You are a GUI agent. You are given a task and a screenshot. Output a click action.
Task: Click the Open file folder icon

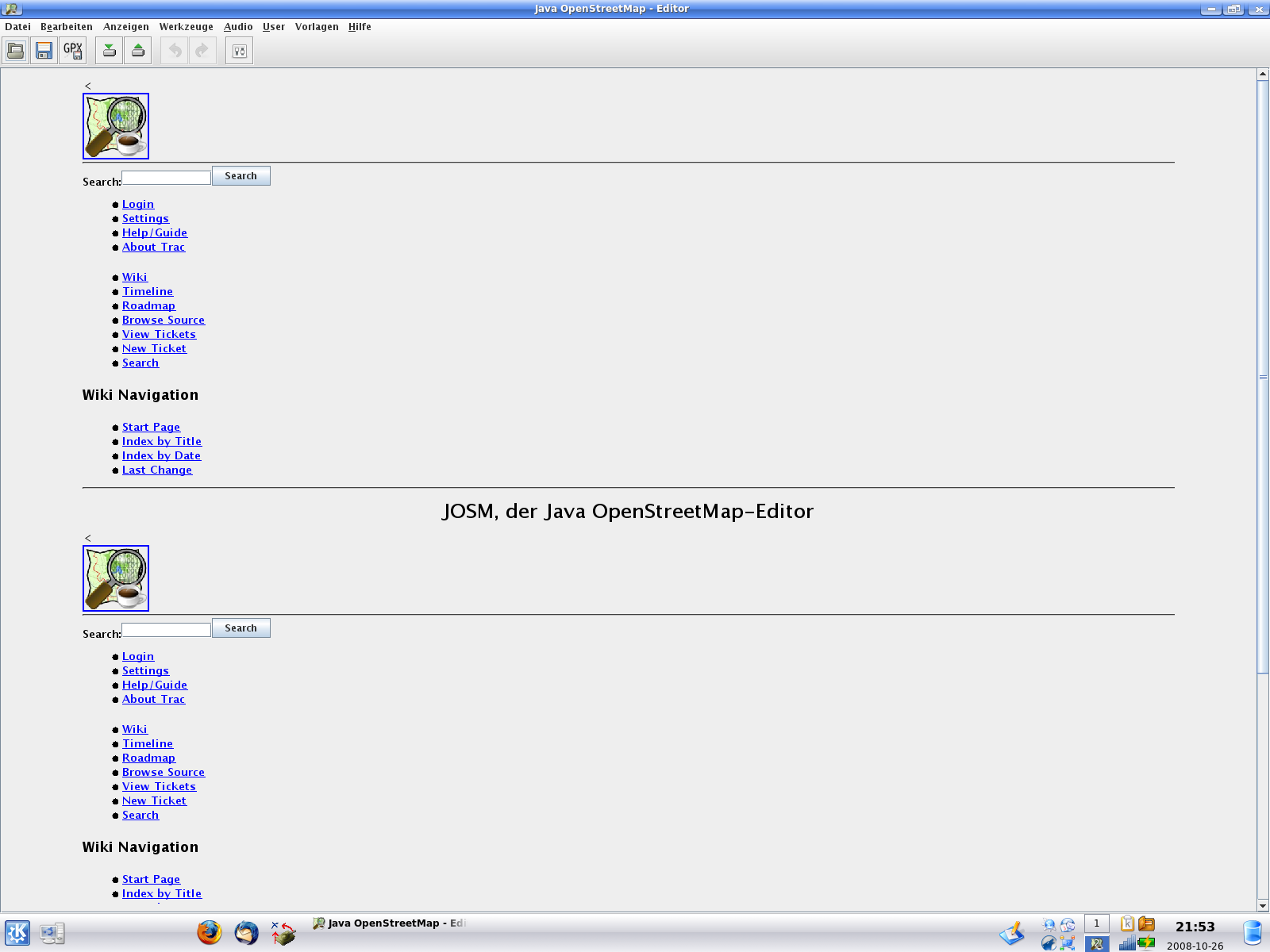(x=15, y=51)
